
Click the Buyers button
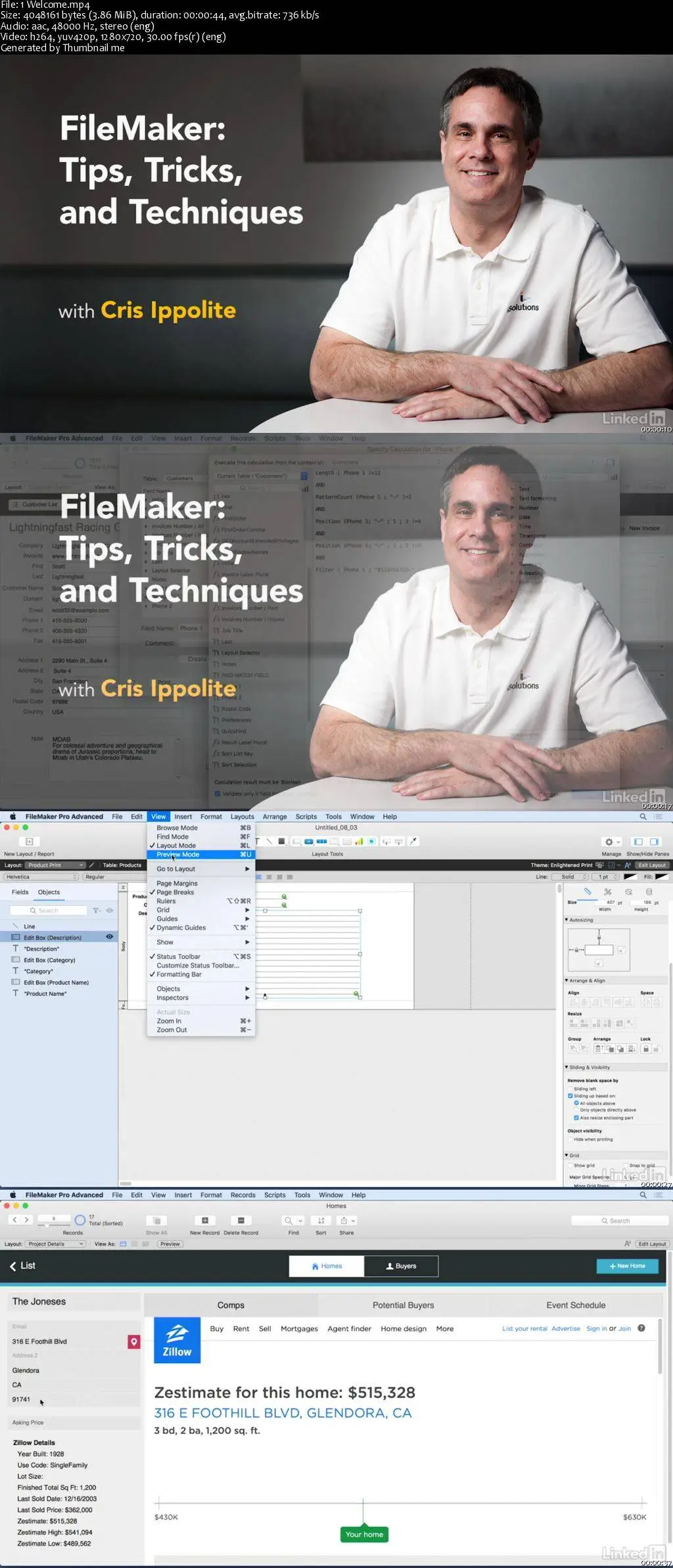click(401, 1266)
